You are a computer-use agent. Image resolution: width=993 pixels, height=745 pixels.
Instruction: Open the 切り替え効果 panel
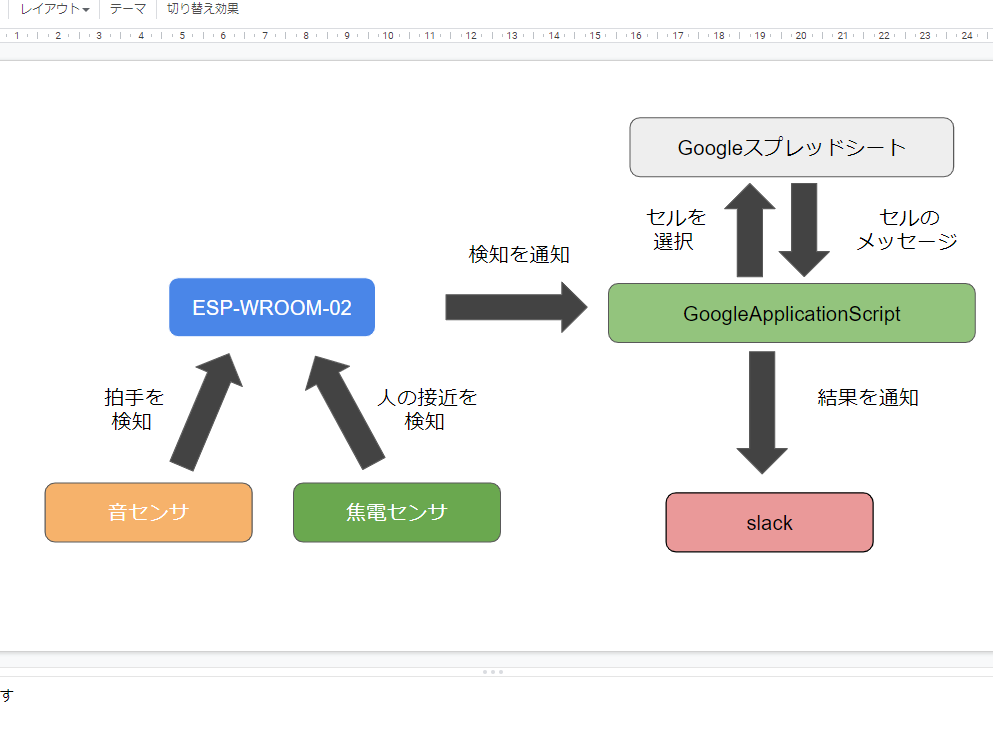pyautogui.click(x=202, y=9)
